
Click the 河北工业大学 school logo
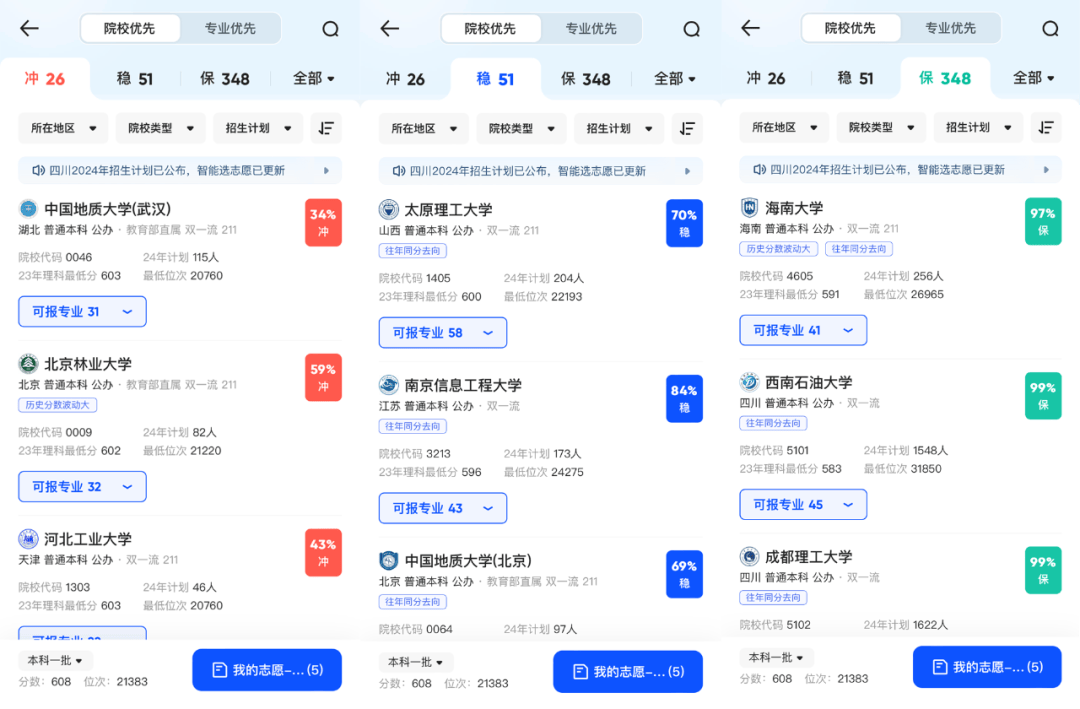point(28,538)
